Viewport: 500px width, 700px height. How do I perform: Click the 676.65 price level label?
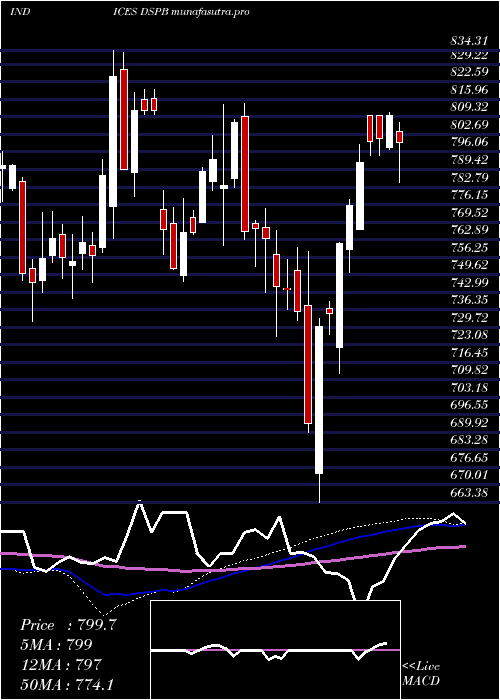point(469,457)
